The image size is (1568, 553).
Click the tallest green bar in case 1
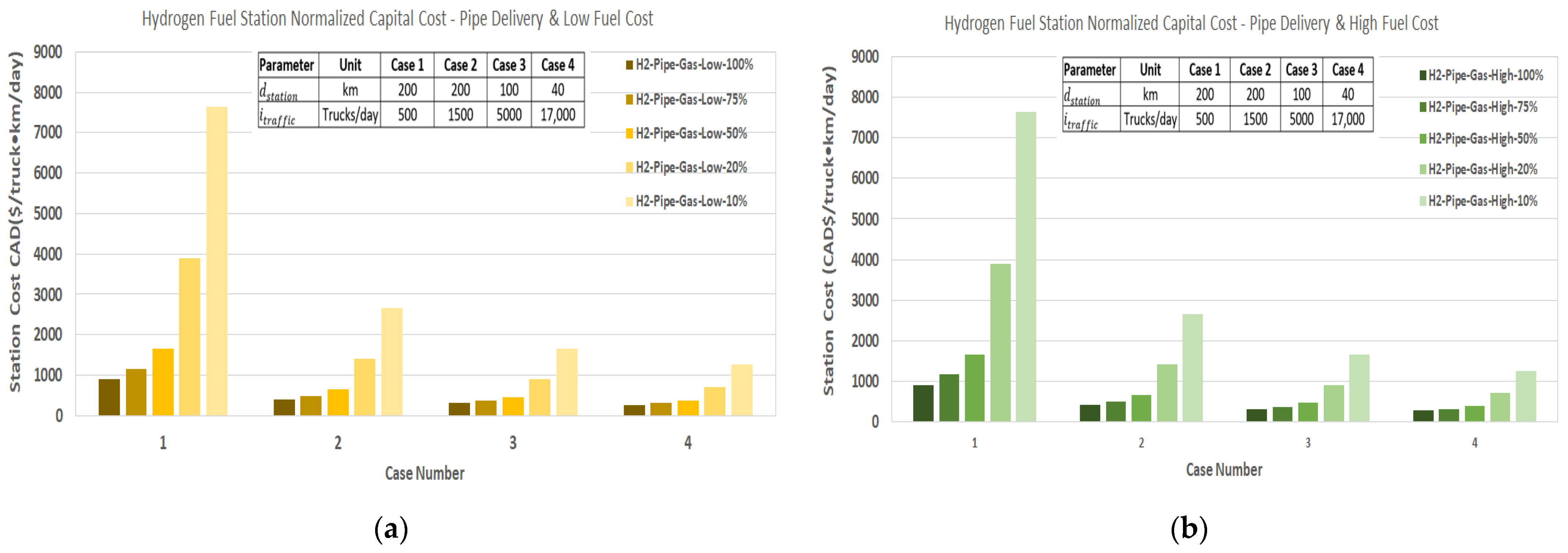1026,267
